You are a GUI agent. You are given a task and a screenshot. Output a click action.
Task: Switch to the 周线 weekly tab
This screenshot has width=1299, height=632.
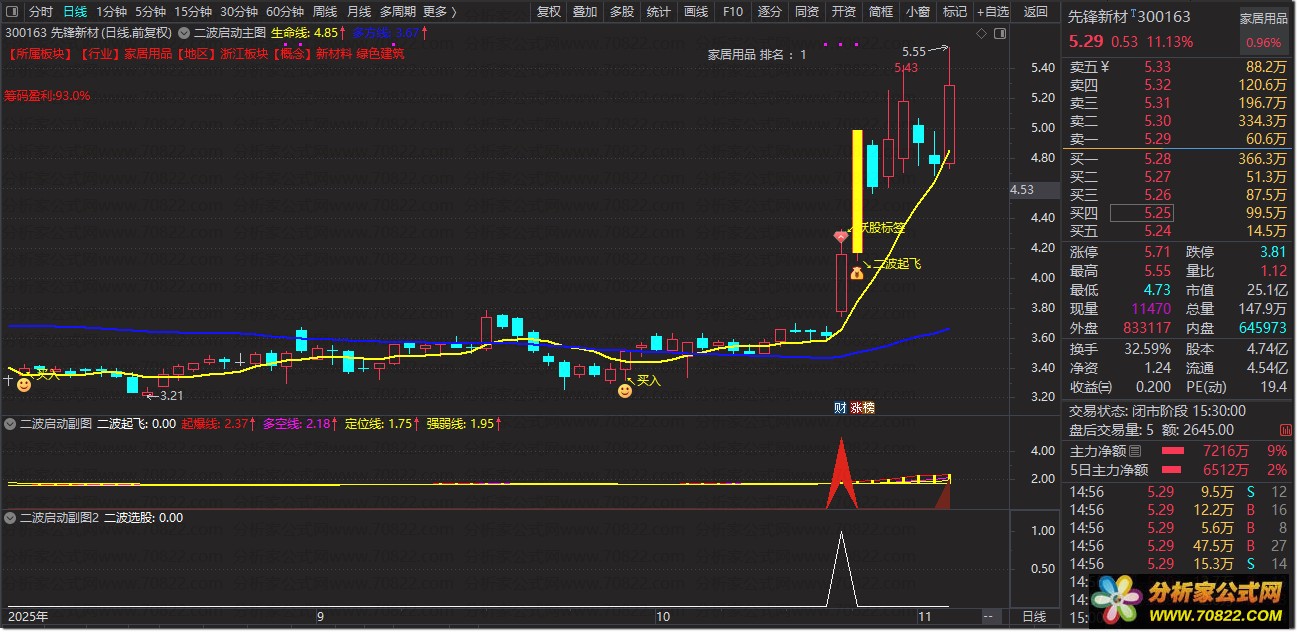point(325,12)
